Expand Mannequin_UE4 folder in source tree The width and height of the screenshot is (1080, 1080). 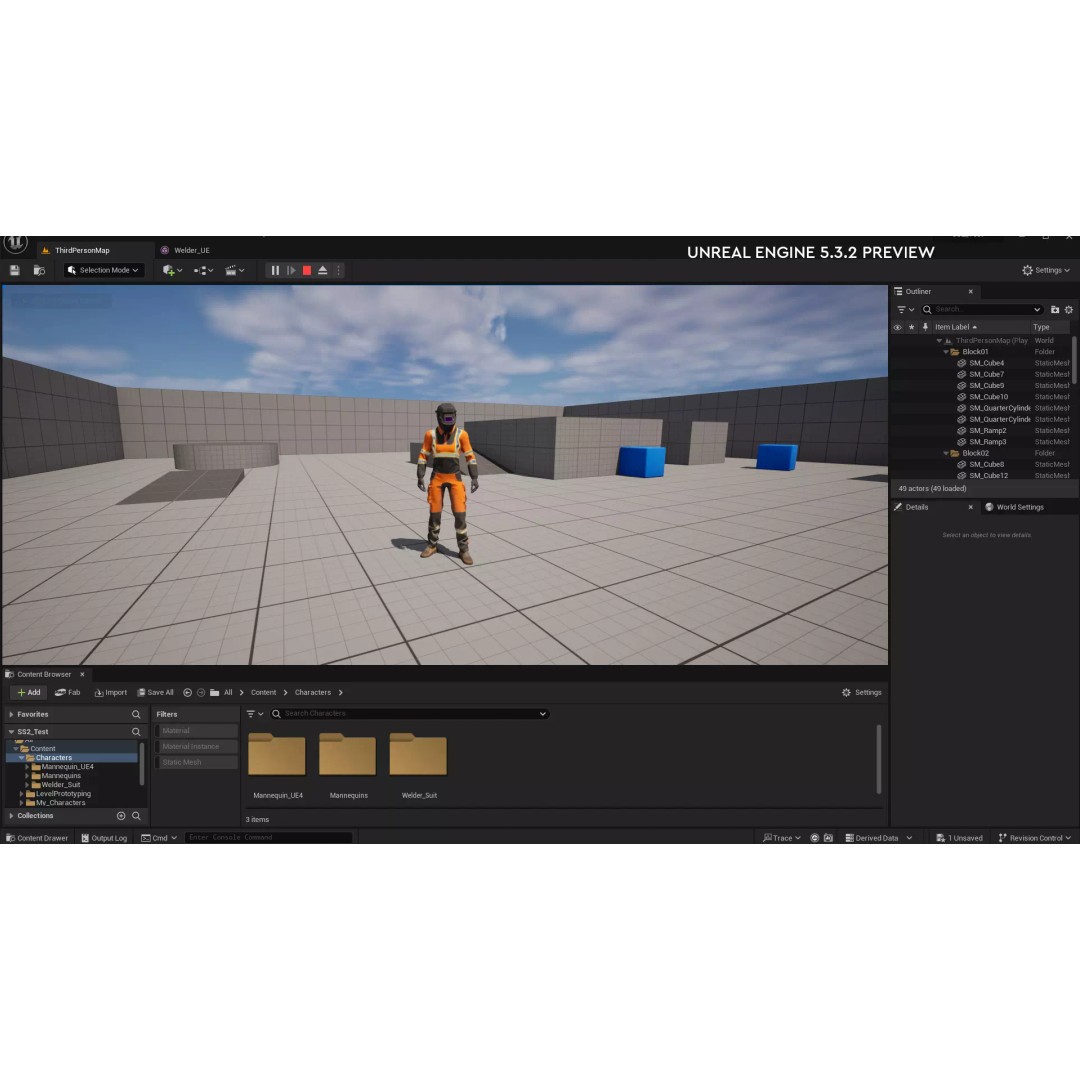27,767
